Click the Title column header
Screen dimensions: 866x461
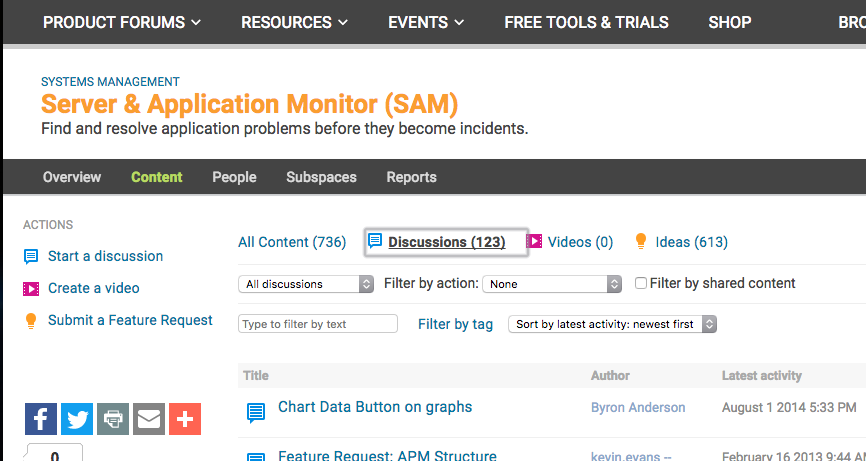point(256,375)
